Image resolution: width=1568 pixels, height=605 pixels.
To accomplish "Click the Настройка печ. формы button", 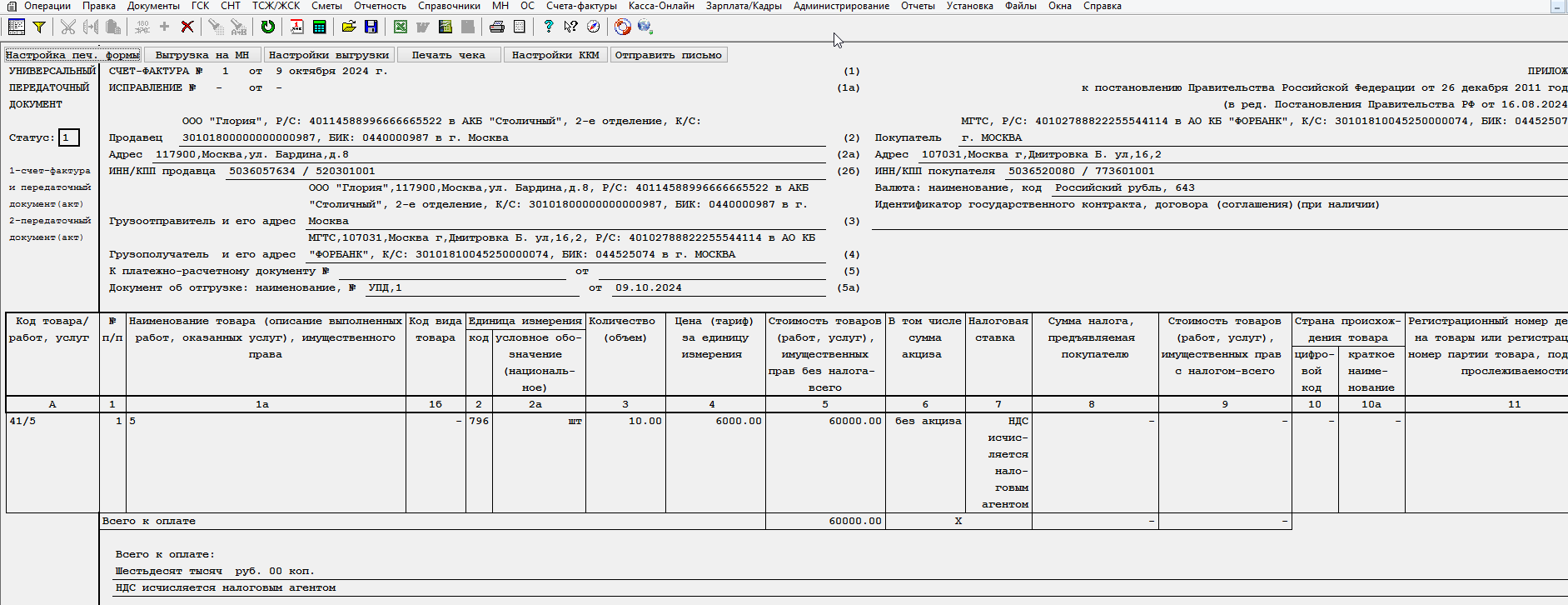I will pyautogui.click(x=72, y=55).
